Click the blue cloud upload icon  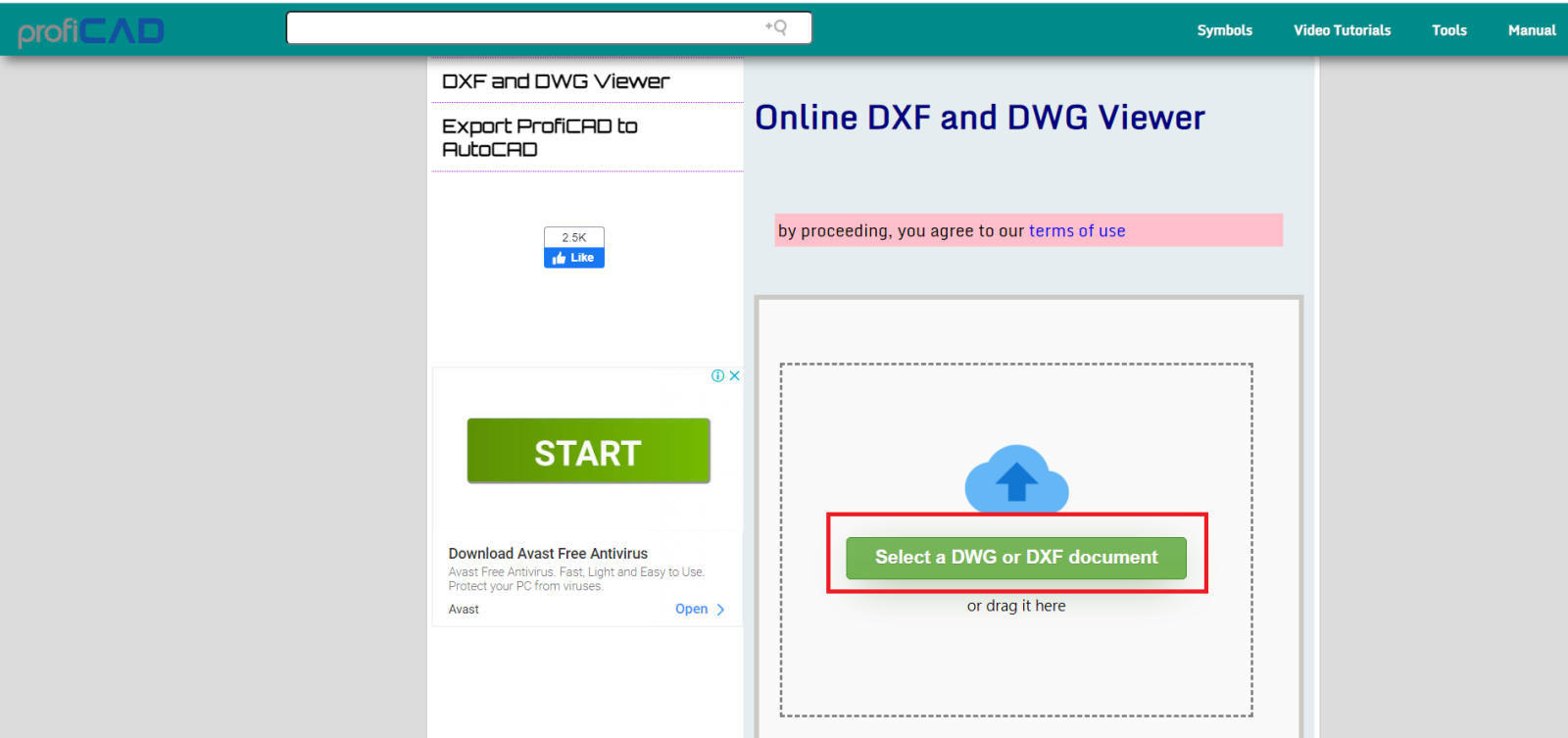coord(1016,479)
